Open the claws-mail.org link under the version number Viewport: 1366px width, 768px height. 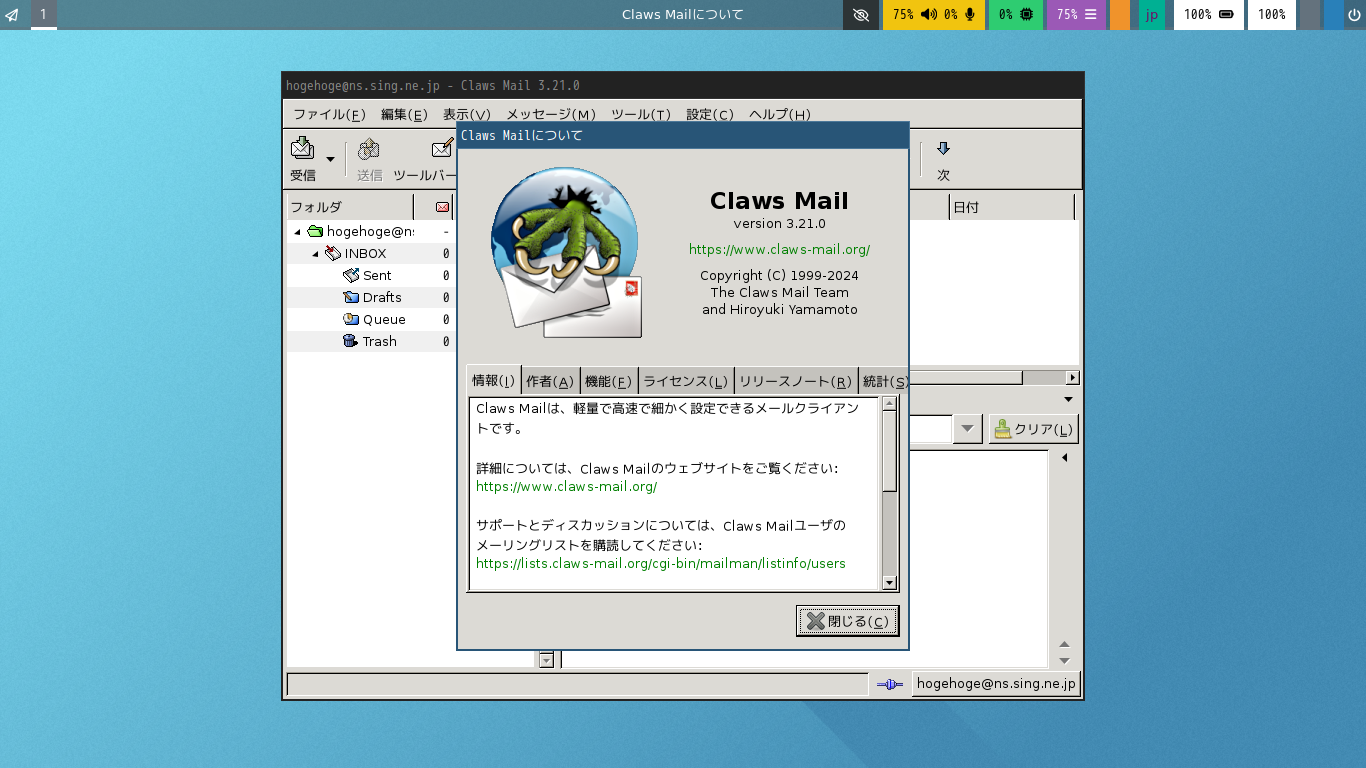779,249
